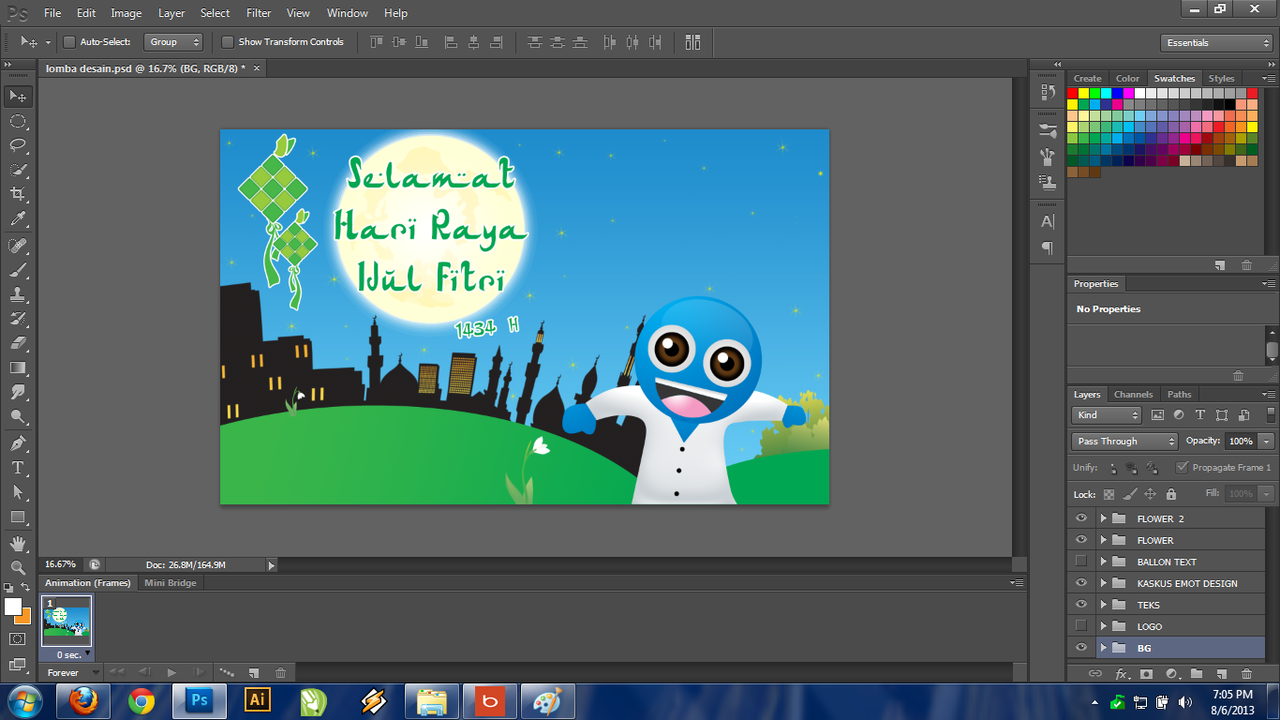Hide the FLOWER 2 group
Viewport: 1280px width, 720px height.
pyautogui.click(x=1081, y=518)
